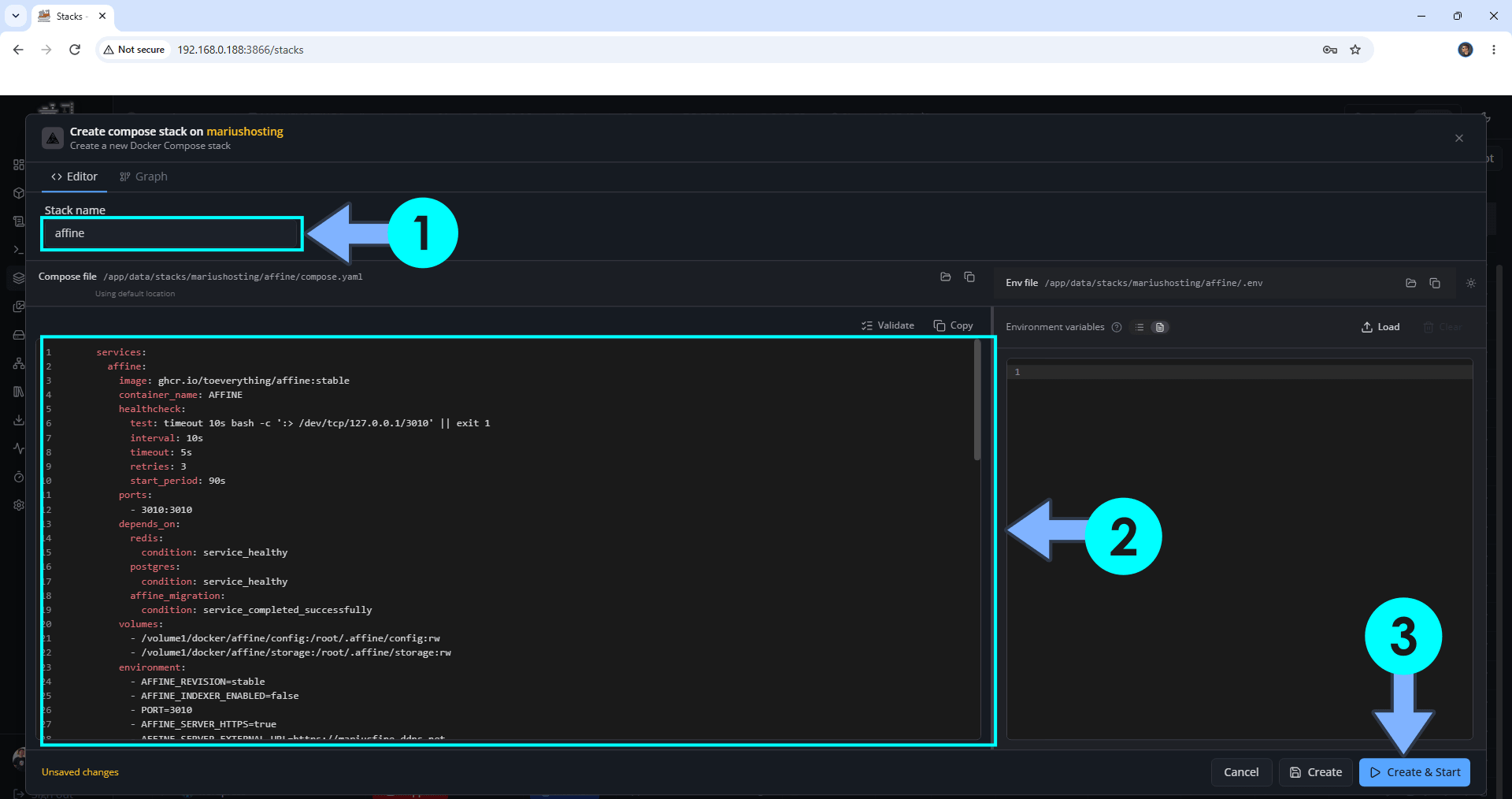Click Create & Start button
The width and height of the screenshot is (1512, 799).
1415,772
